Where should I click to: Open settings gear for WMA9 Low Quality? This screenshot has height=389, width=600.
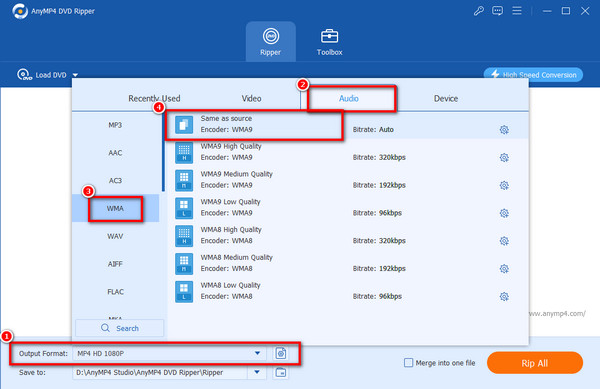(504, 213)
